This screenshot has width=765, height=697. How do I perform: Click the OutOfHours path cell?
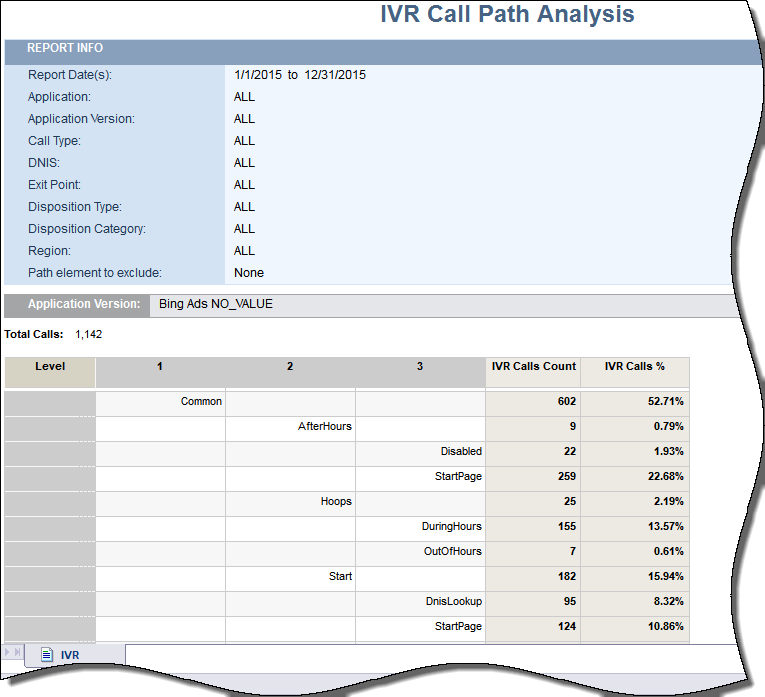452,552
